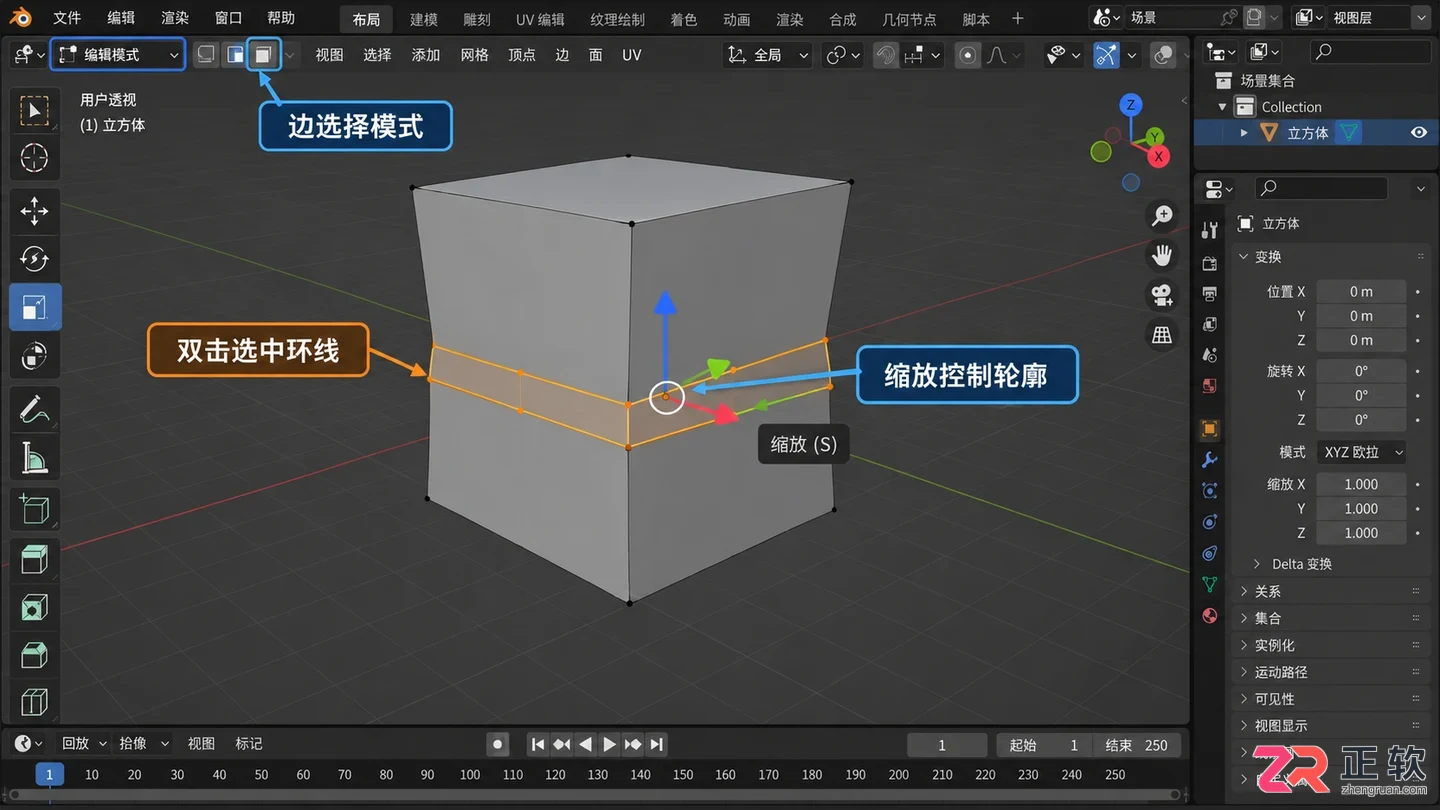Screen dimensions: 1440x810
Task: Switch perspective/orthographic grid icon
Action: [x=1162, y=335]
